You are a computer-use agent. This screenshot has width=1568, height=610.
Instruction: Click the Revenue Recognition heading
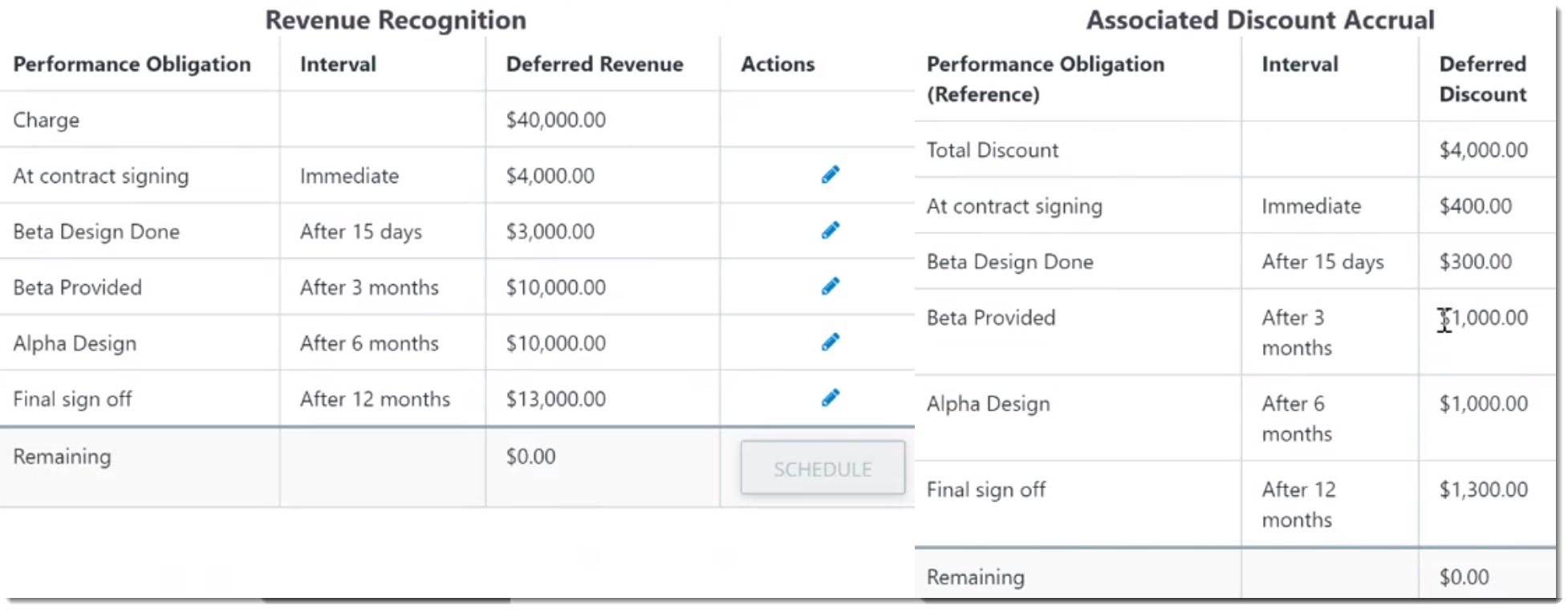pyautogui.click(x=396, y=20)
